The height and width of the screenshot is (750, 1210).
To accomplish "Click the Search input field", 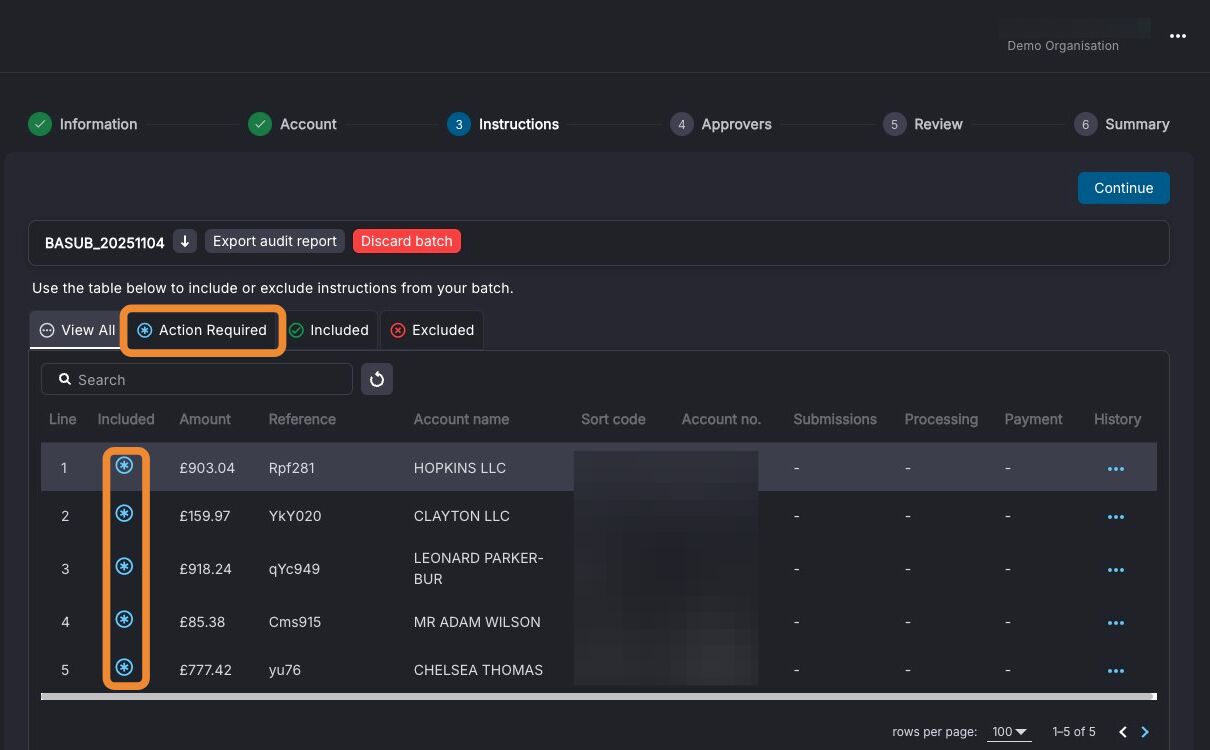I will point(197,379).
